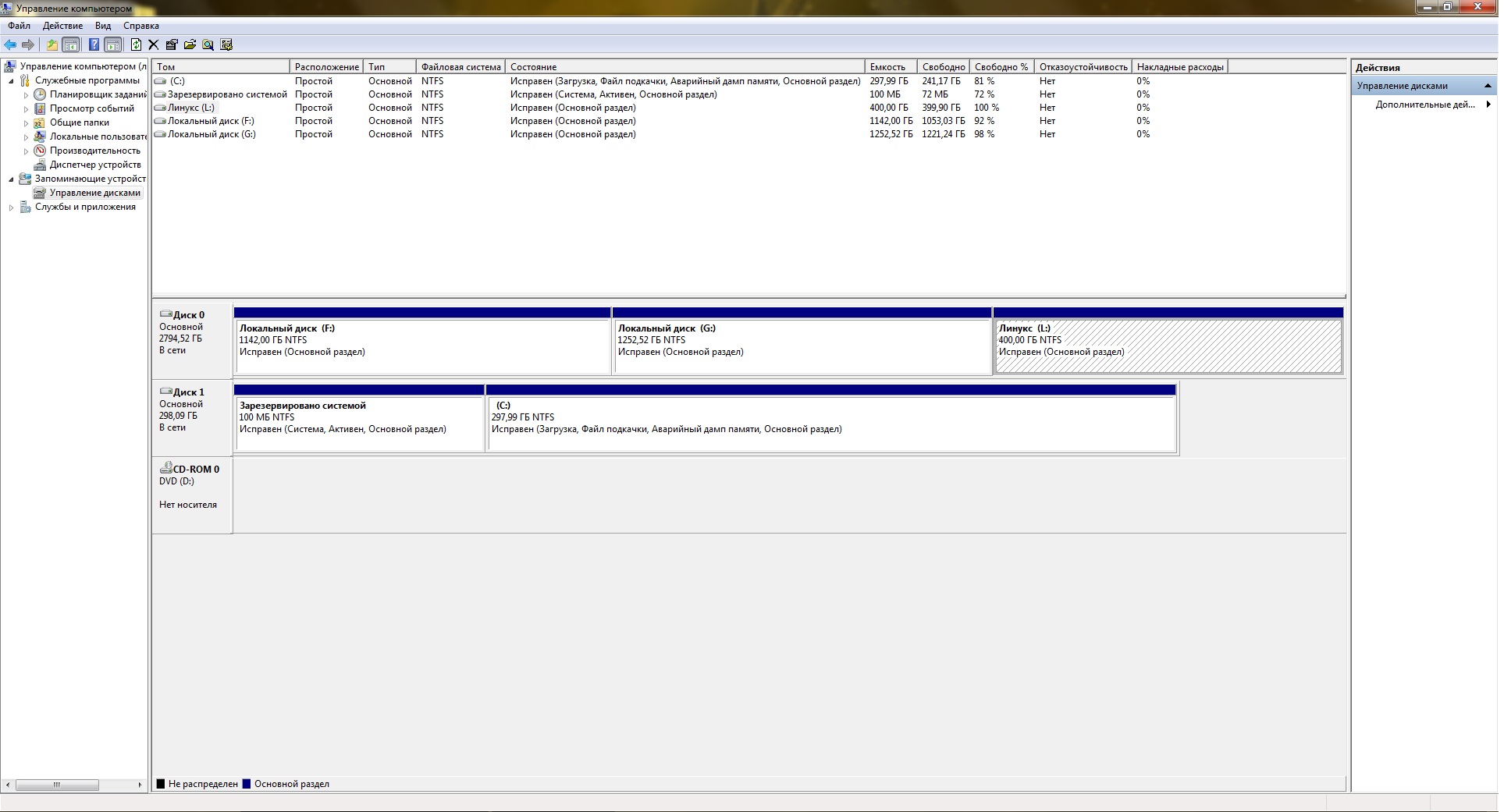Select Зарезервировано системой partition block on Диск 1
The width and height of the screenshot is (1504, 812).
359,418
